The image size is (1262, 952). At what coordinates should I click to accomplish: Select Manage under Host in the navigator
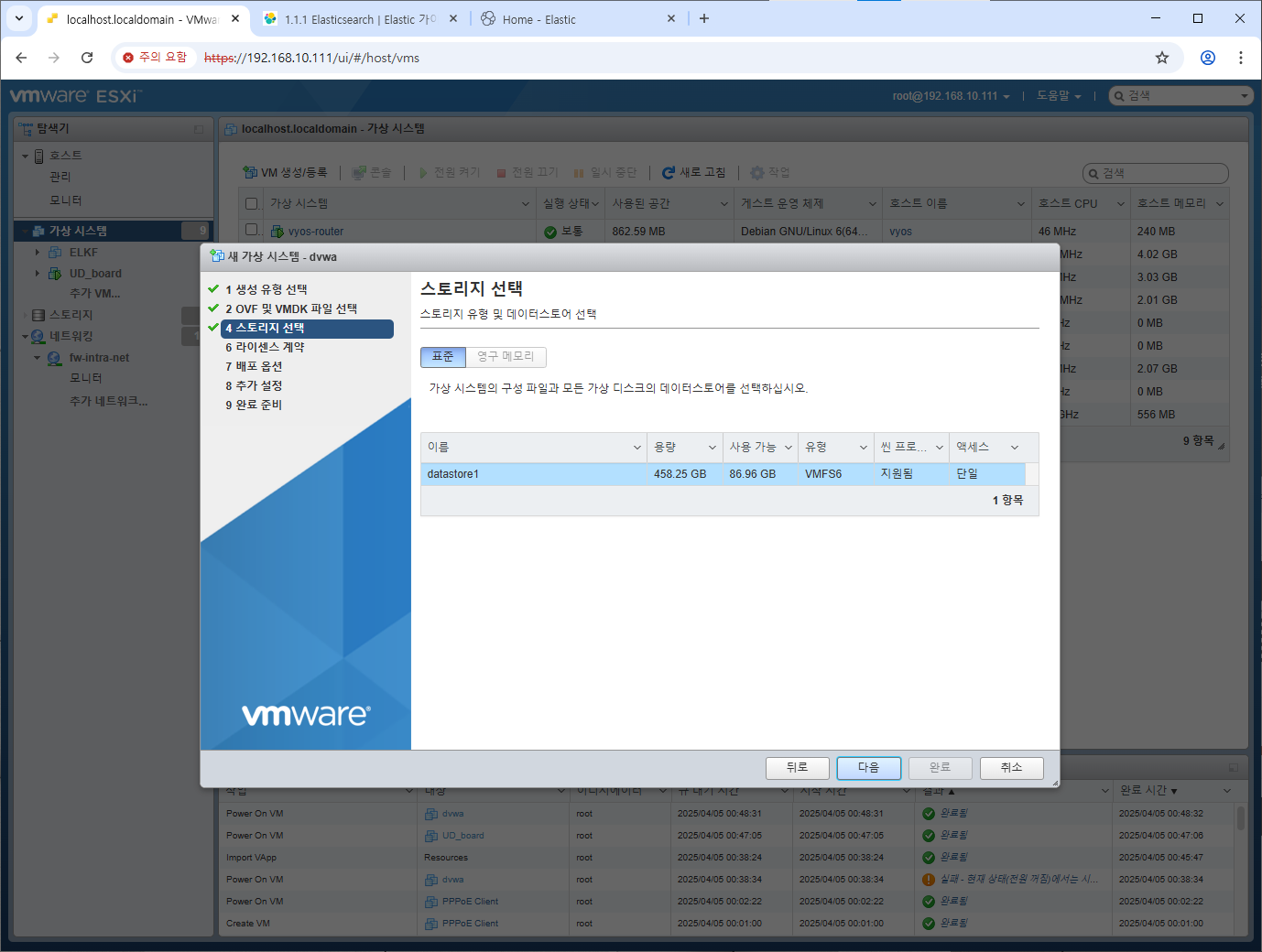60,177
